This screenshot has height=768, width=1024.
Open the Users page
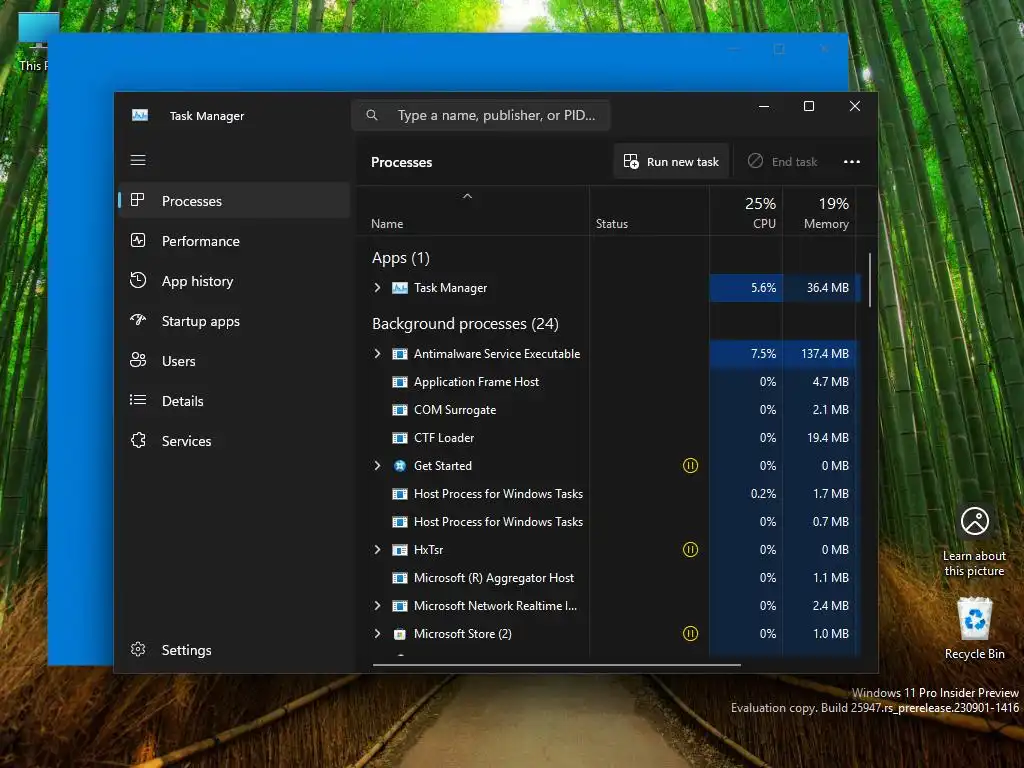pyautogui.click(x=234, y=360)
